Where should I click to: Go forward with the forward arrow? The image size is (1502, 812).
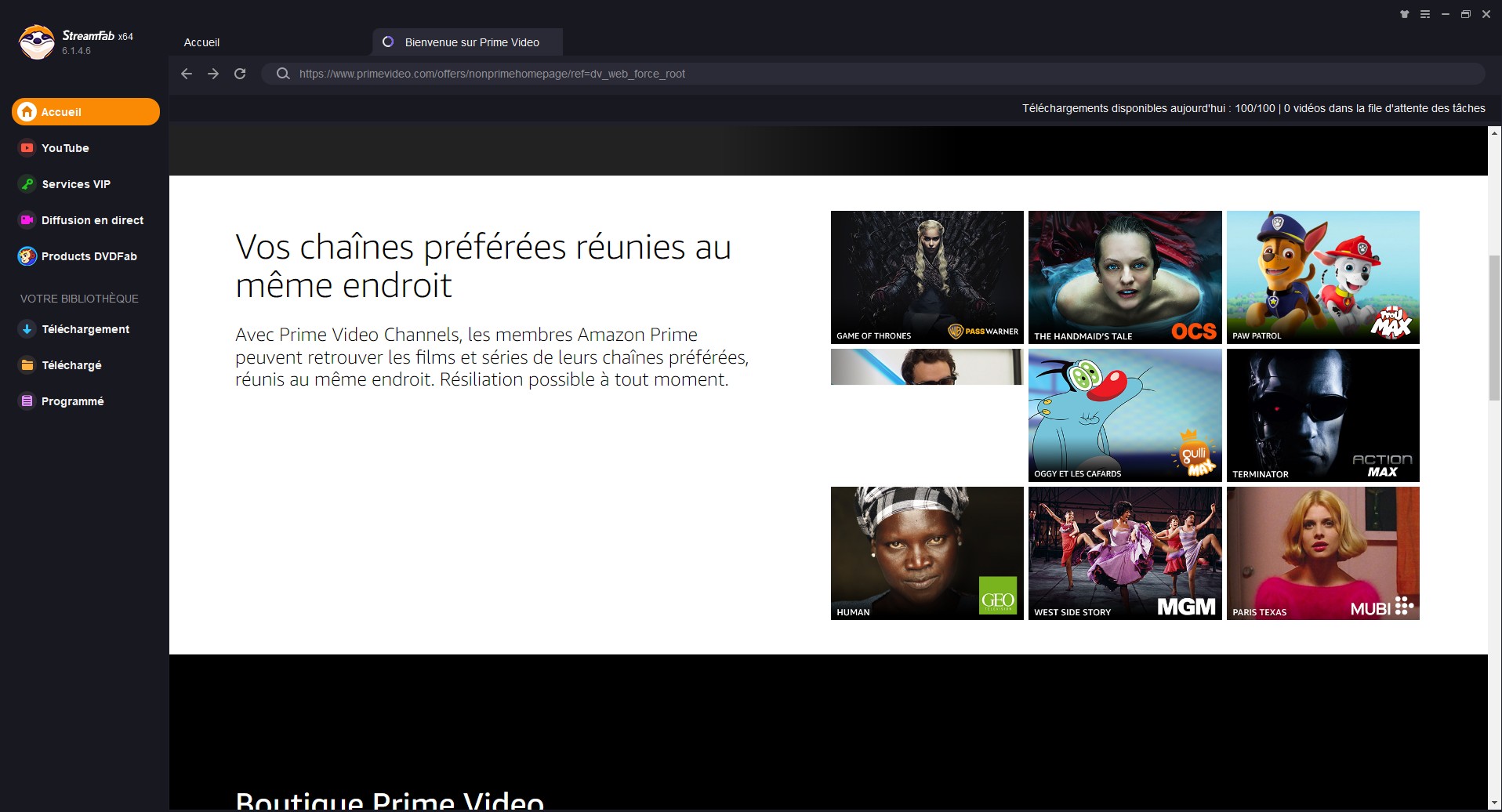pos(213,74)
